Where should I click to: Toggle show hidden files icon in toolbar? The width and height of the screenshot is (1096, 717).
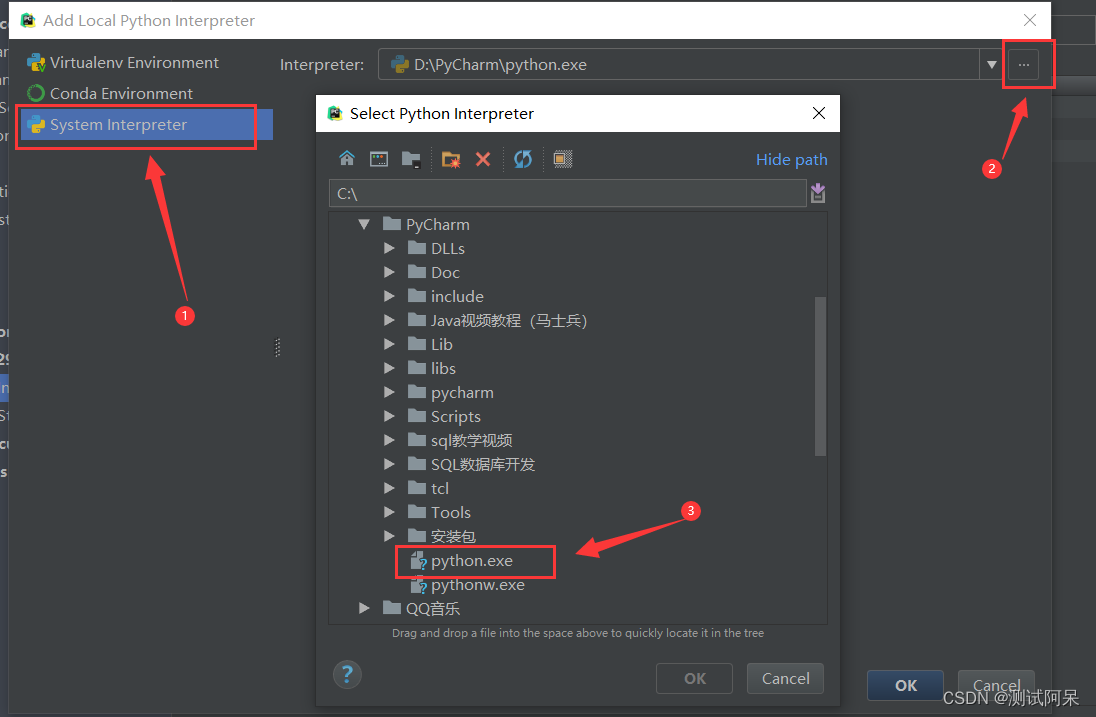(563, 159)
